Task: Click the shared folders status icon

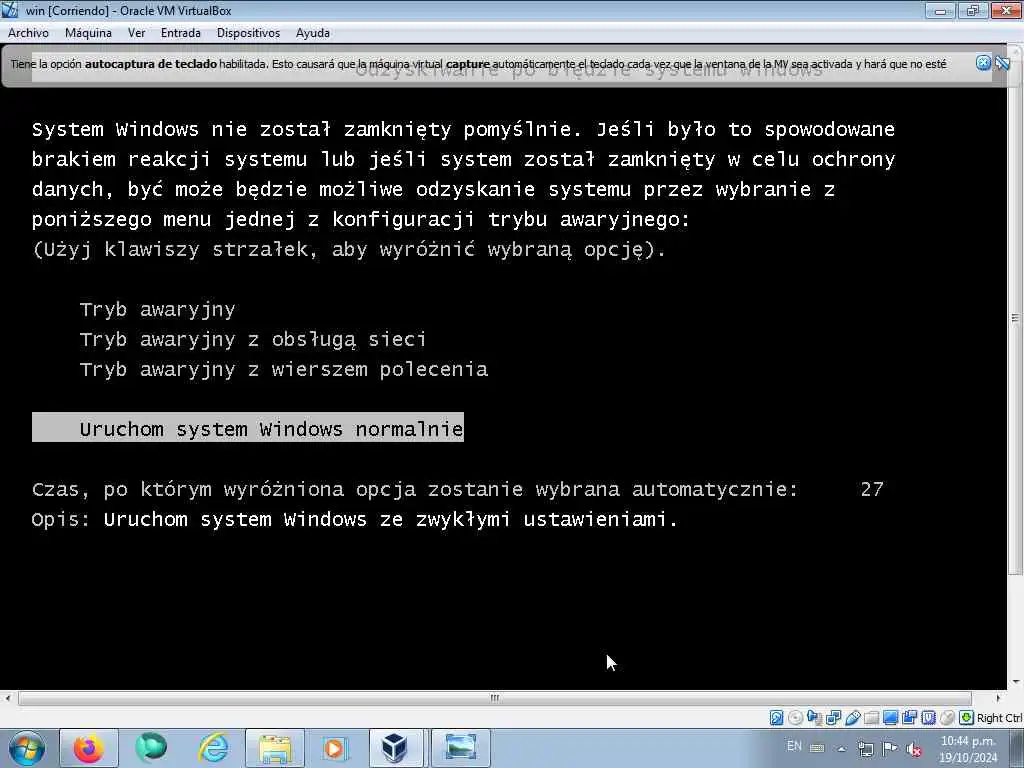Action: (x=871, y=718)
